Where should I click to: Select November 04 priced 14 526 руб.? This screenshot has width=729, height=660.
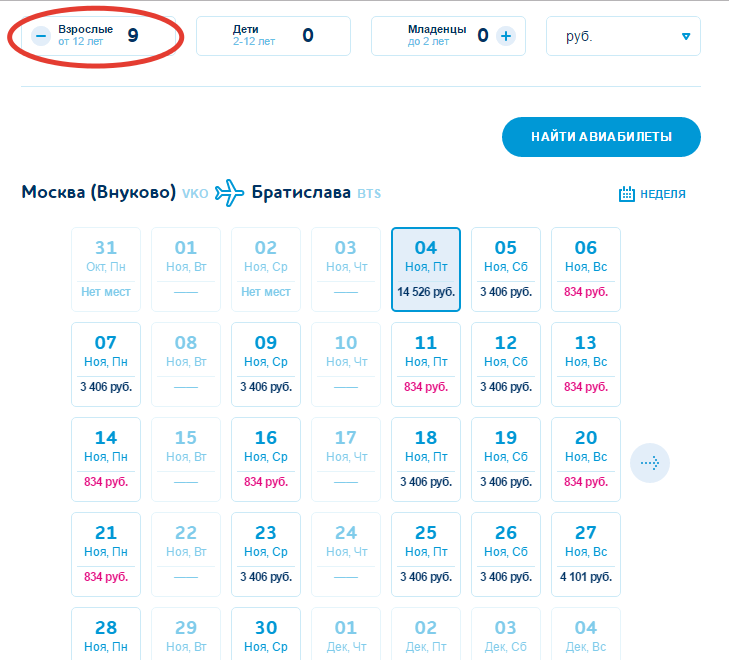pos(426,269)
